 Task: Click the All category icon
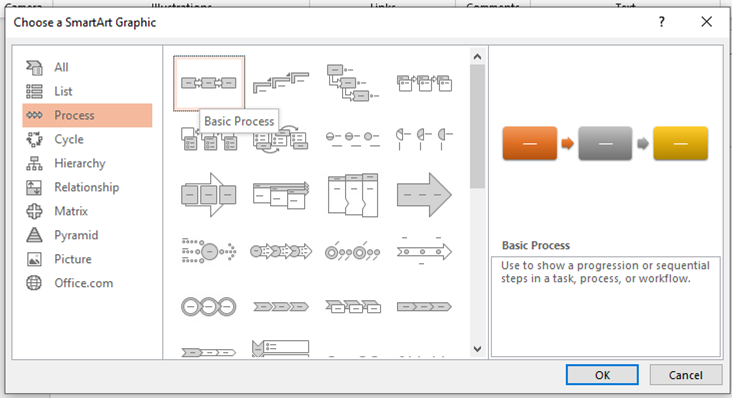pos(34,67)
